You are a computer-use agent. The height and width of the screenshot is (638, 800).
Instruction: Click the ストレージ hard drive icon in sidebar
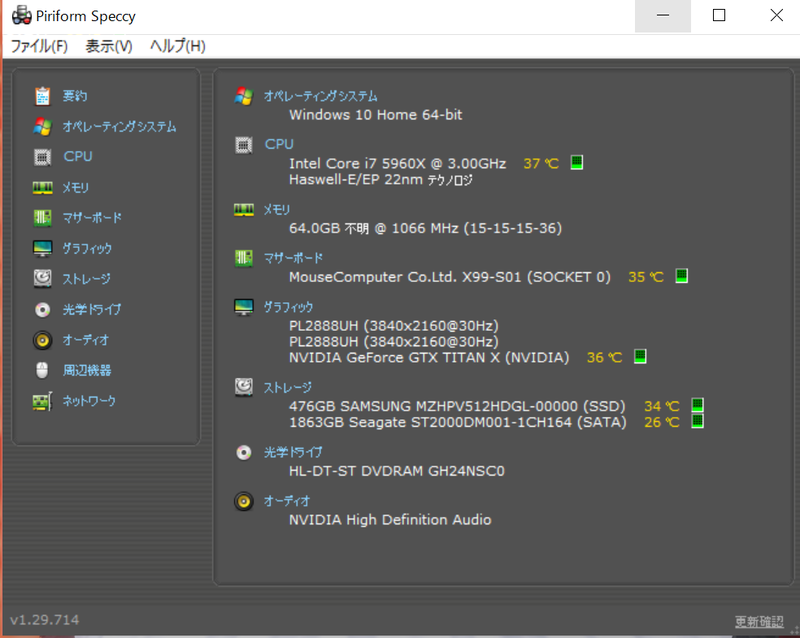pyautogui.click(x=42, y=279)
